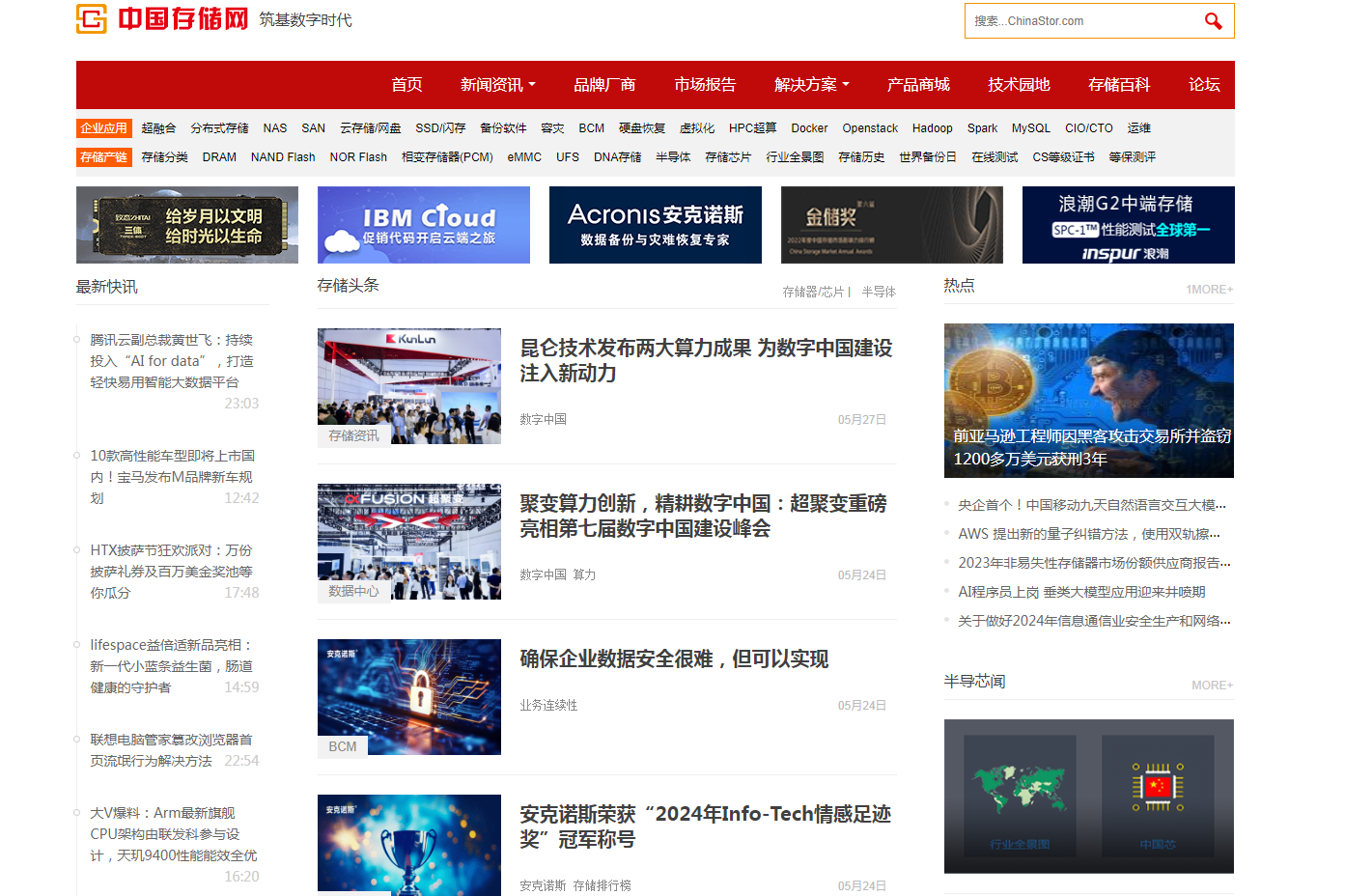Click the 浪潮G2中端存储 banner ad
This screenshot has width=1345, height=896.
[1129, 225]
